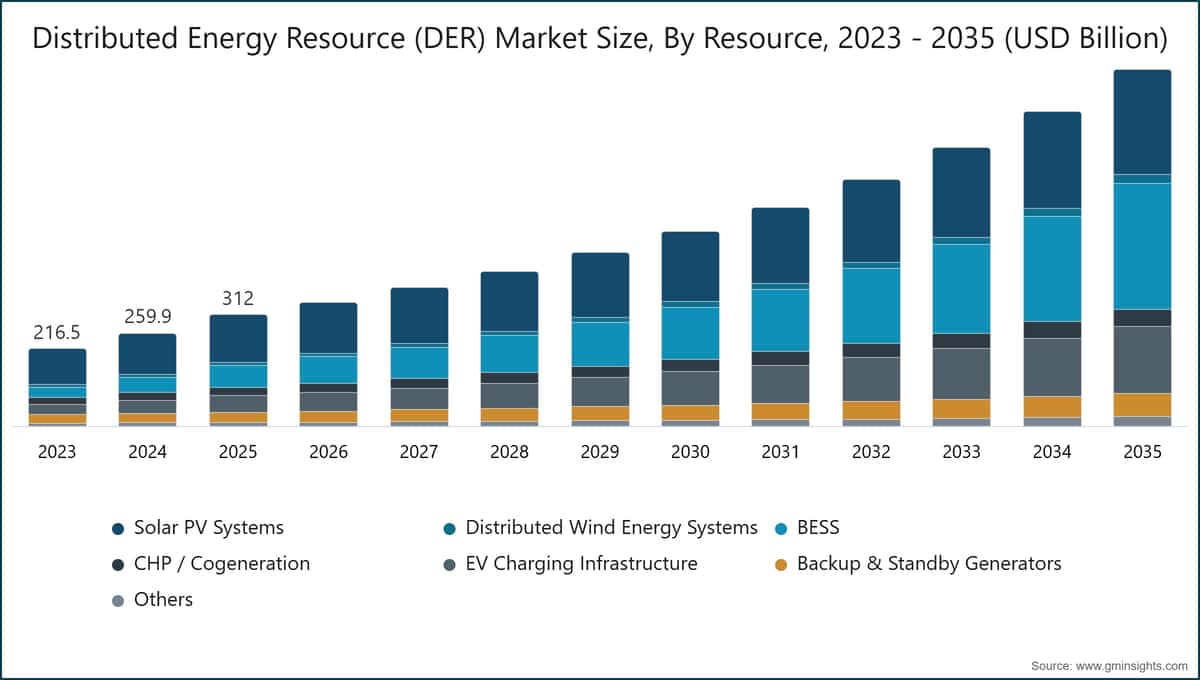1200x680 pixels.
Task: Select the Solar PV segment of the 2027 bar
Action: point(419,315)
